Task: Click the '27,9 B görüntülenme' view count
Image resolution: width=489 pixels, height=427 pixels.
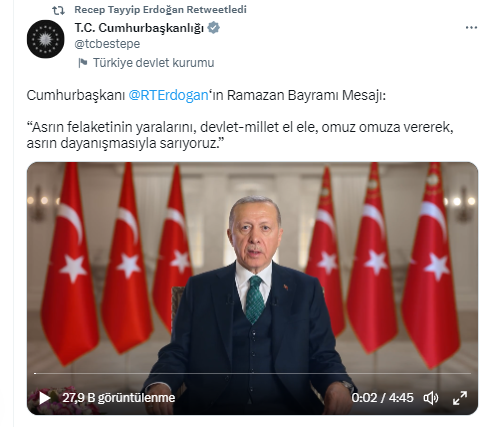Action: 119,398
